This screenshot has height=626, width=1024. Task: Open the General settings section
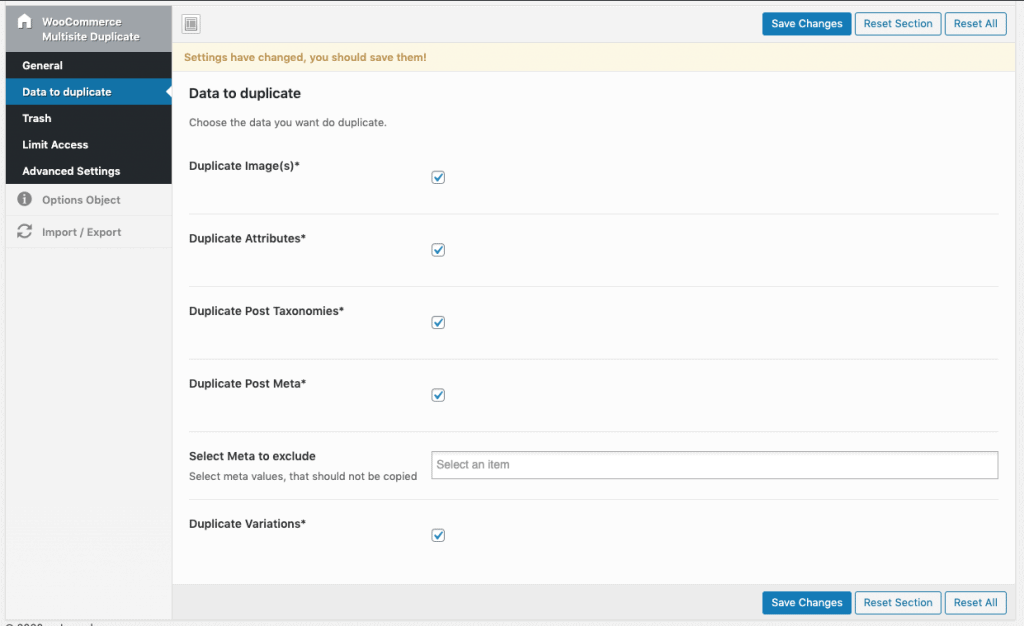tap(43, 66)
